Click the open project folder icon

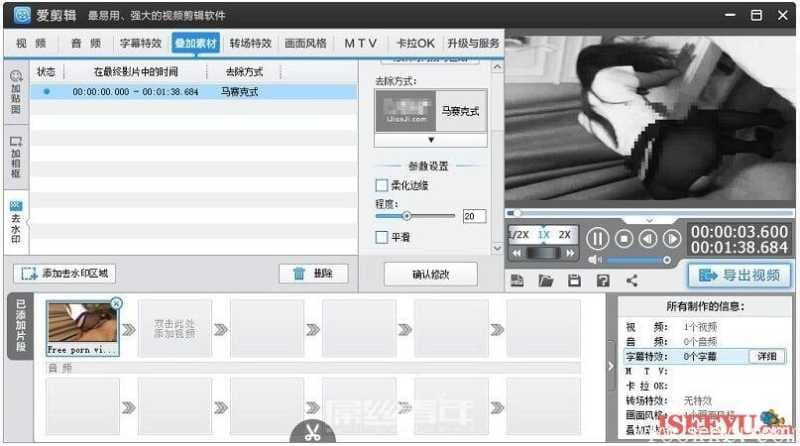[545, 280]
